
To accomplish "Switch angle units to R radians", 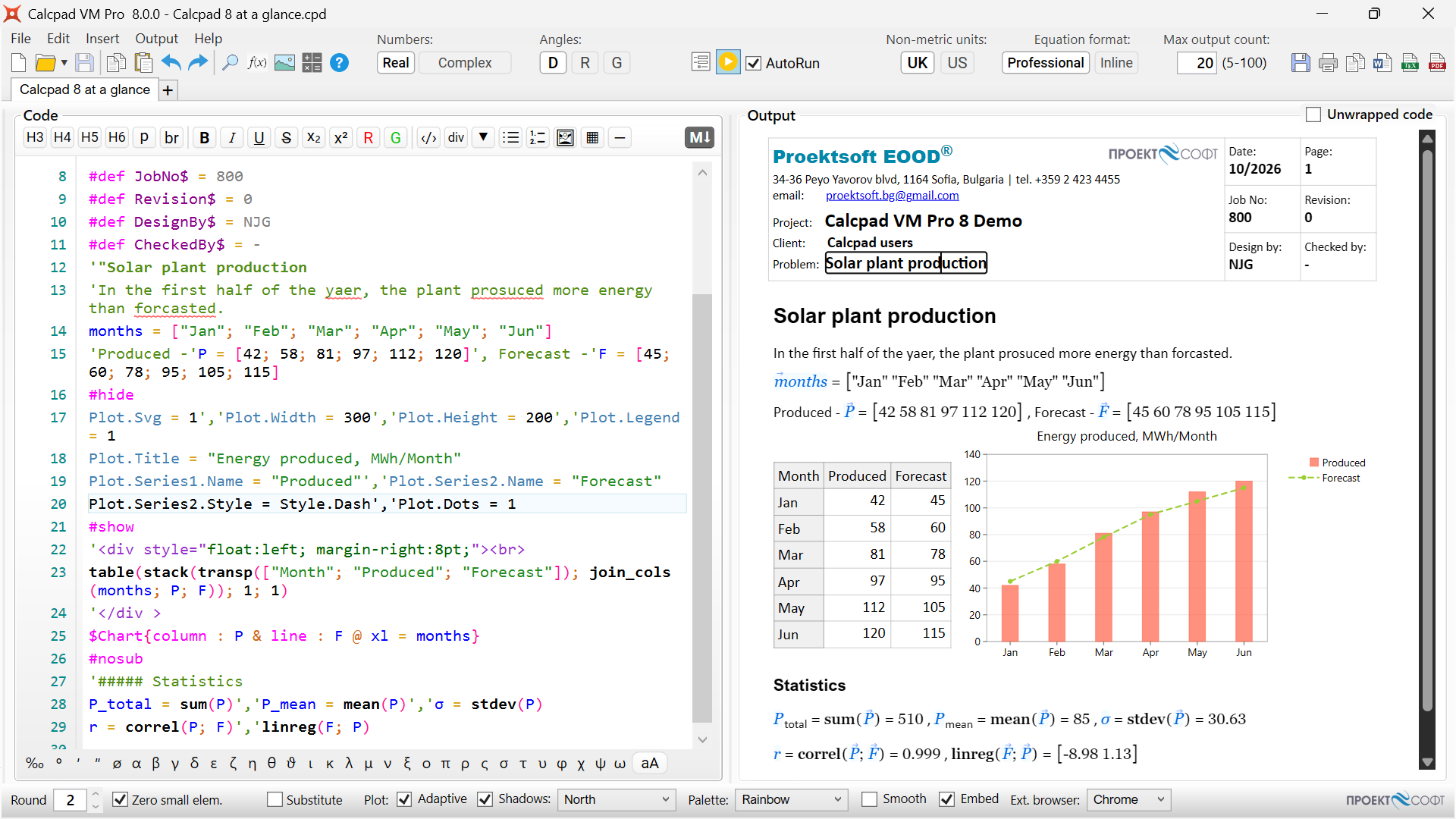I will point(585,63).
